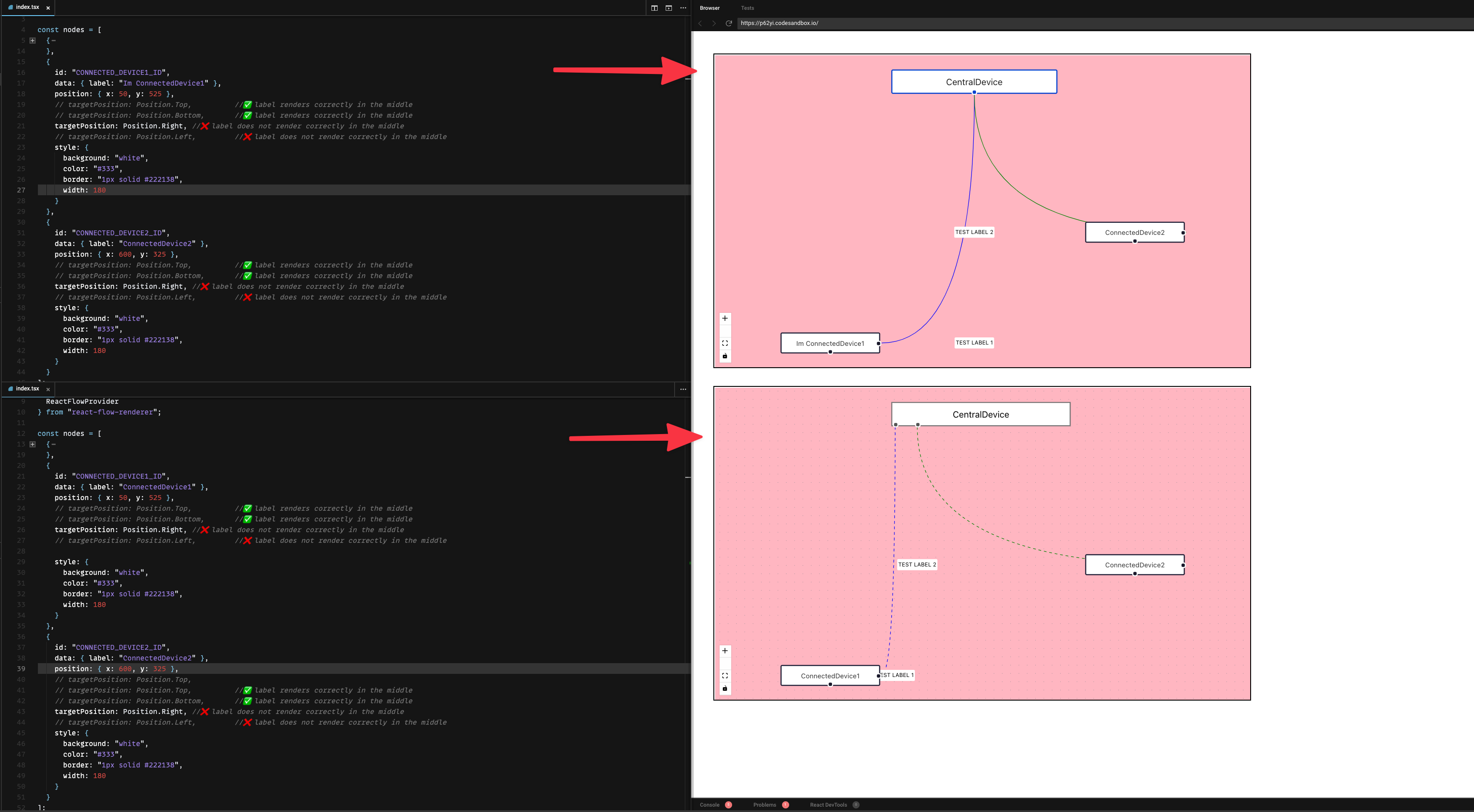Expand the folded code at line 13
The image size is (1474, 812).
[x=33, y=444]
